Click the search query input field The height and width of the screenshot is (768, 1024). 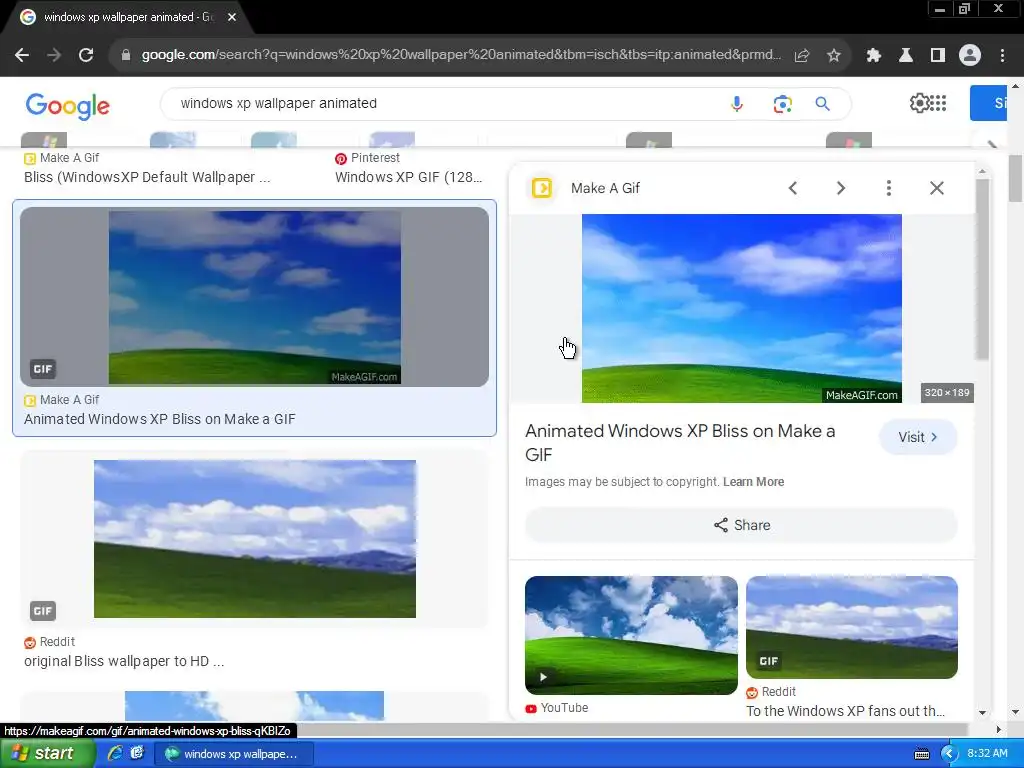[x=444, y=104]
